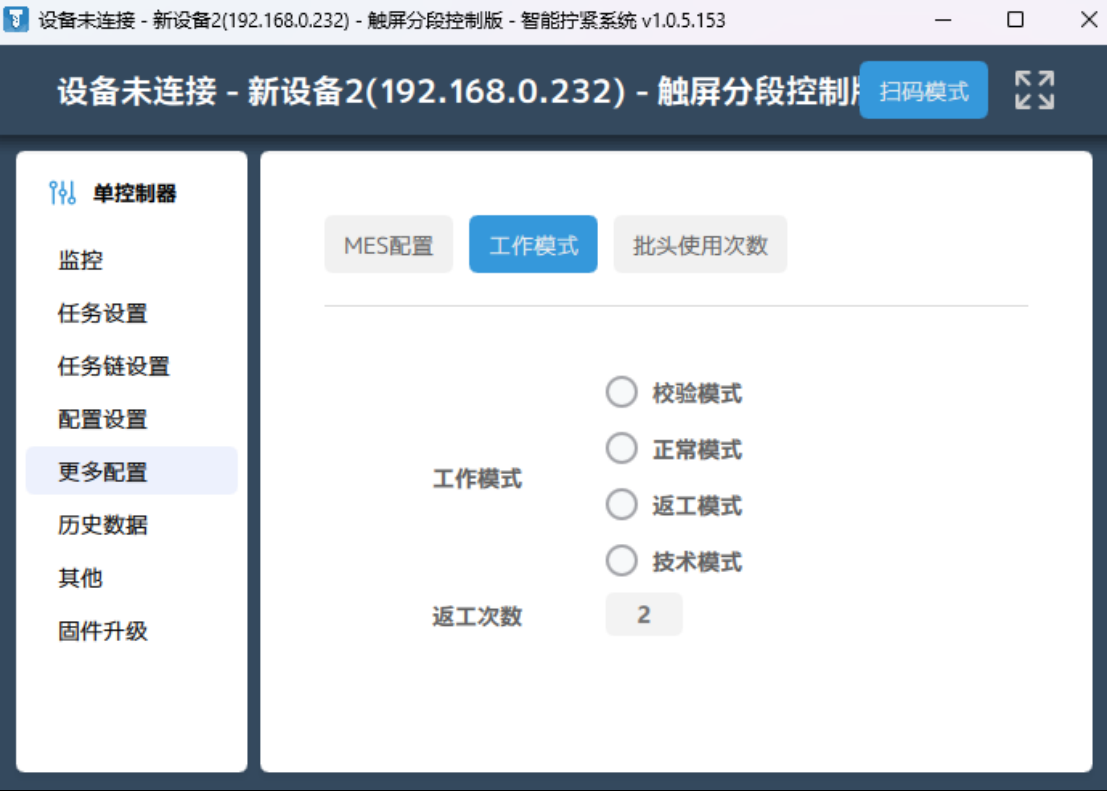Select 配置设置 in the sidebar
This screenshot has height=791, width=1107.
pyautogui.click(x=131, y=419)
